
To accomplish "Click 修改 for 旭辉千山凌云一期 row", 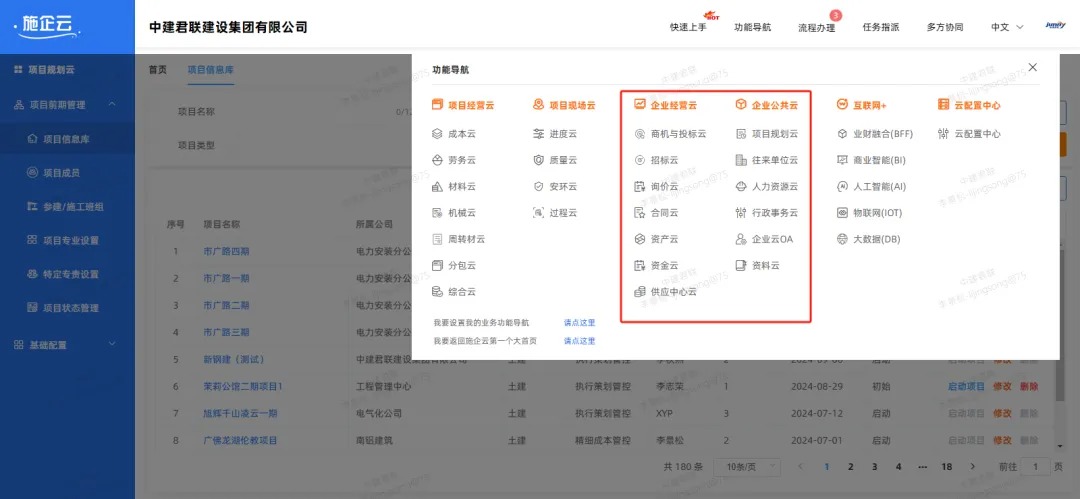I will pos(1002,414).
